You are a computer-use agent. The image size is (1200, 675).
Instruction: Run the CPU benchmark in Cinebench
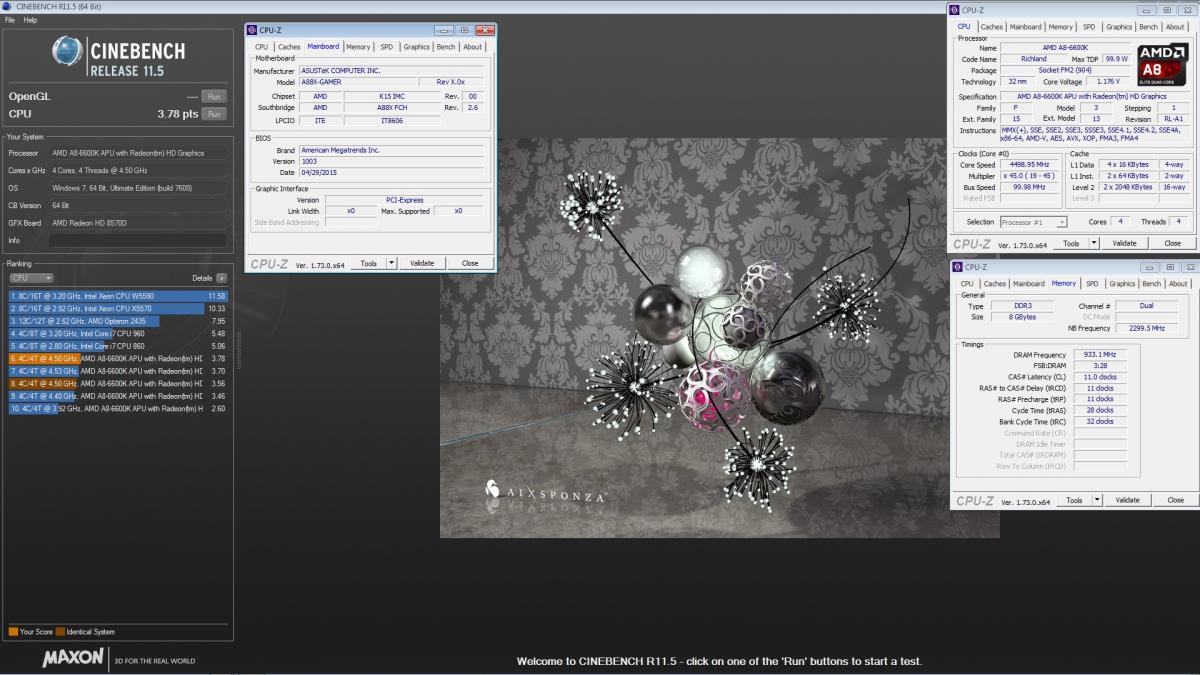[x=213, y=114]
